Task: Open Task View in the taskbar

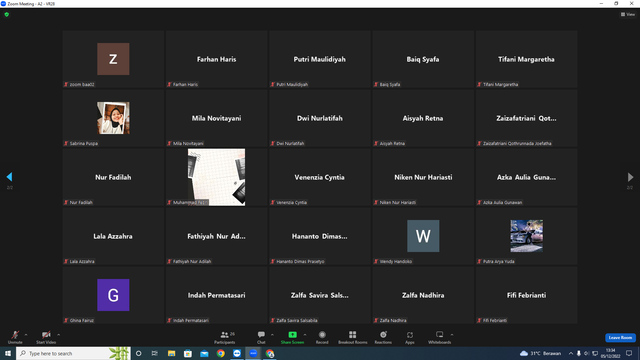Action: tap(155, 353)
